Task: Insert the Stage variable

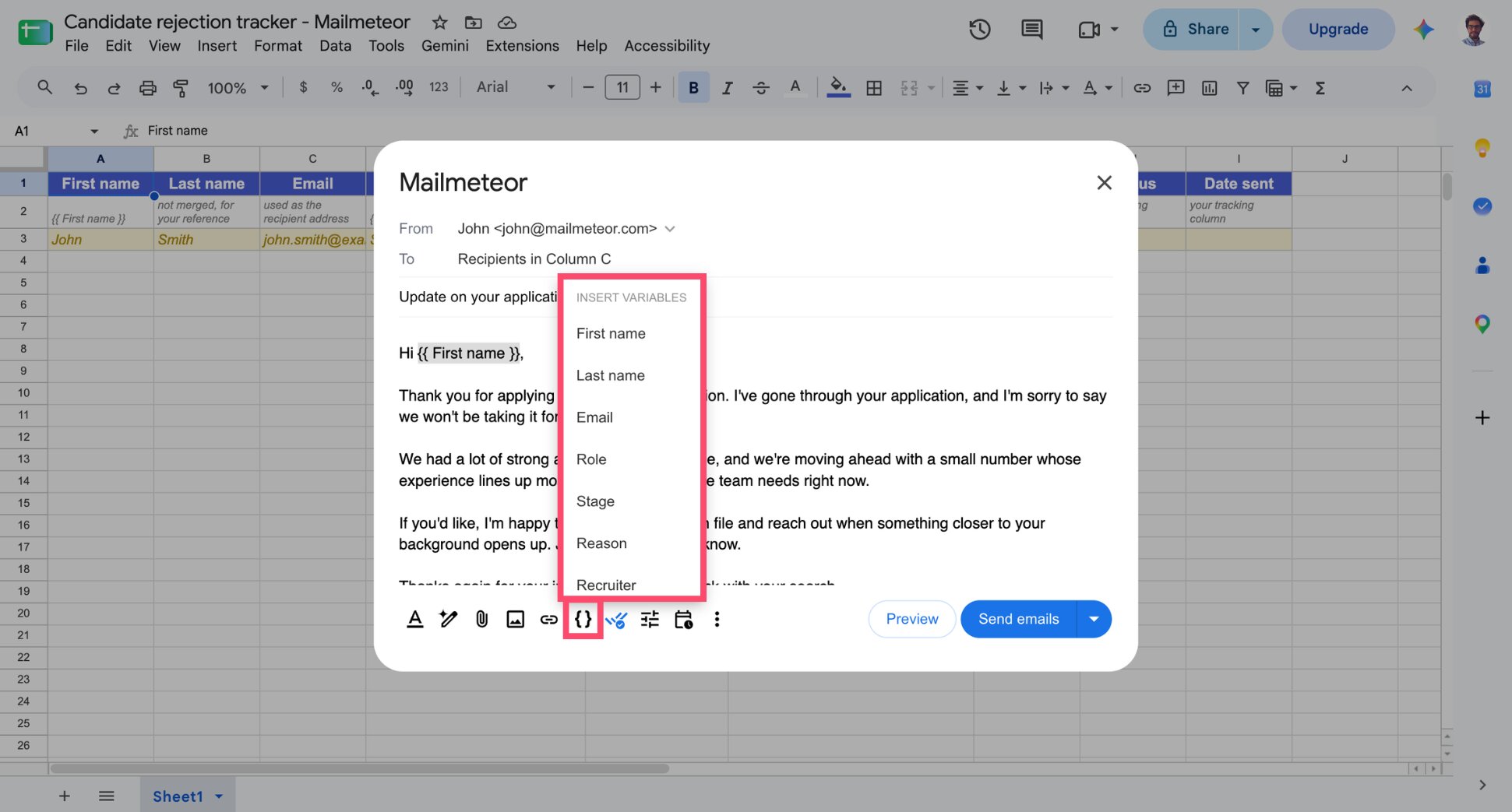Action: [595, 501]
